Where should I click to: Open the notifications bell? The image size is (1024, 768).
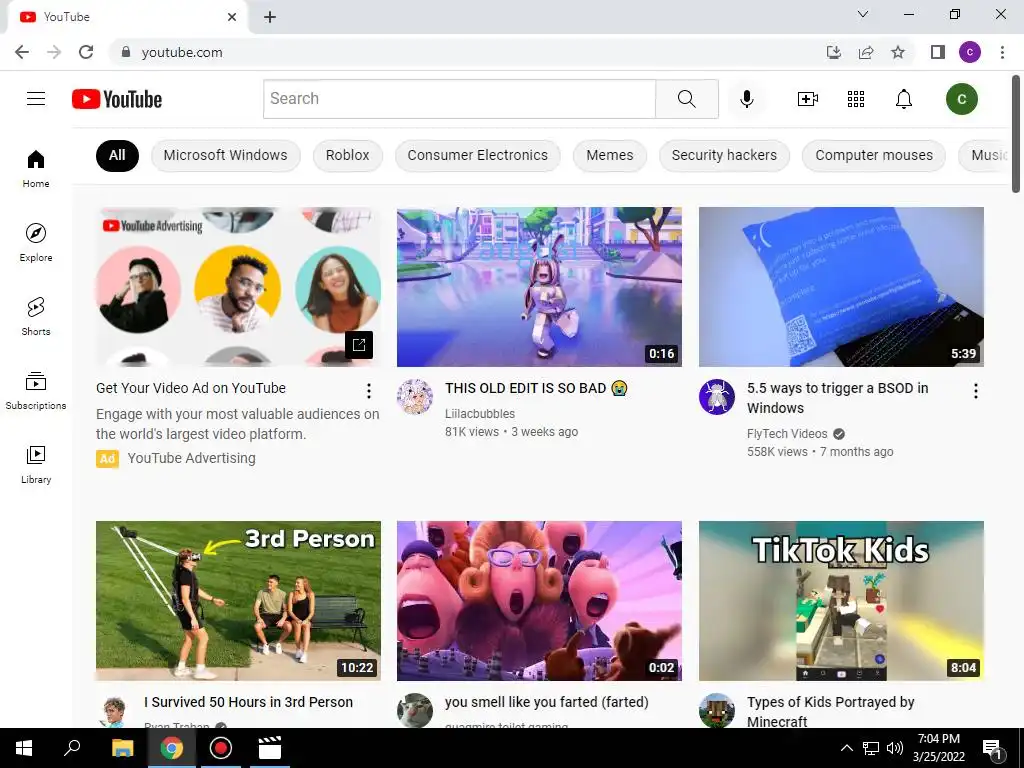pos(904,99)
